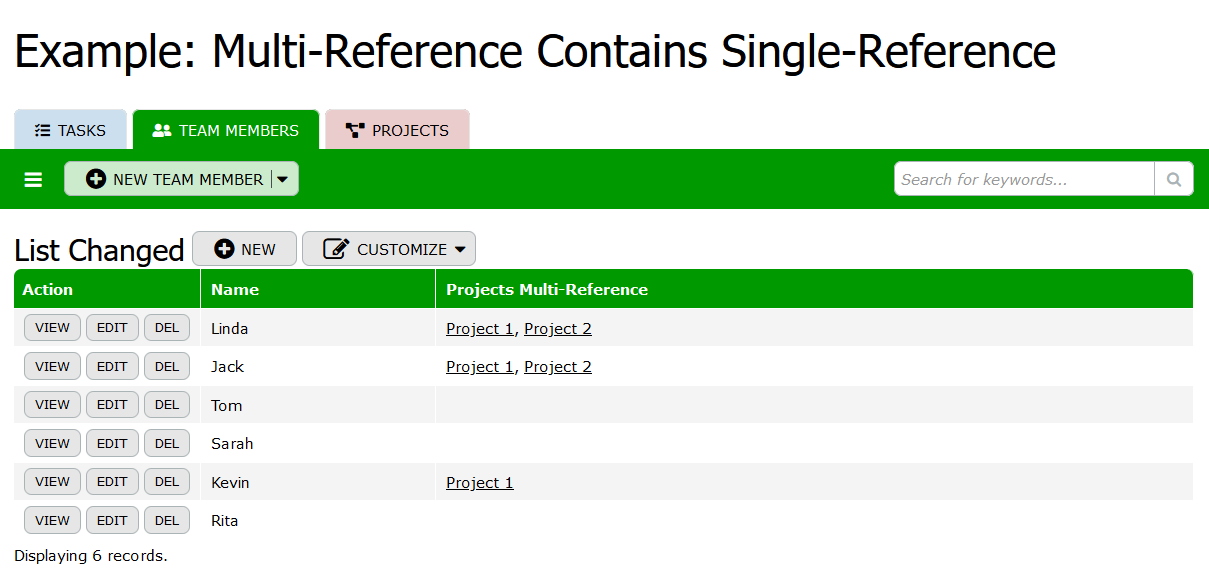This screenshot has height=584, width=1209.
Task: Expand the New Team Member dropdown arrow
Action: (283, 180)
